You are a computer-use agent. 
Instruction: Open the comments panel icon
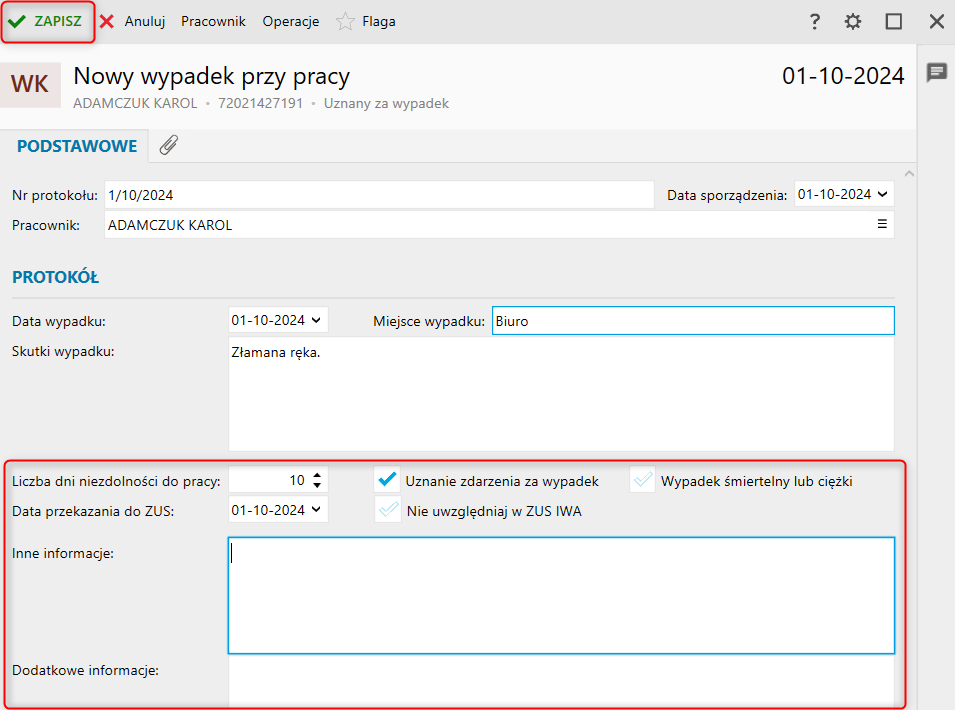[937, 72]
